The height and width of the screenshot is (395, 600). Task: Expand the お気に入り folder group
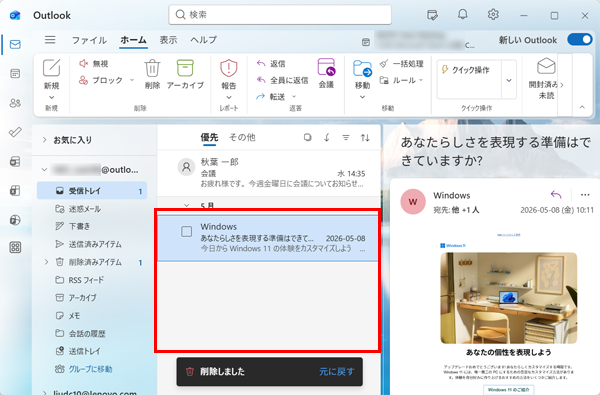pos(44,140)
